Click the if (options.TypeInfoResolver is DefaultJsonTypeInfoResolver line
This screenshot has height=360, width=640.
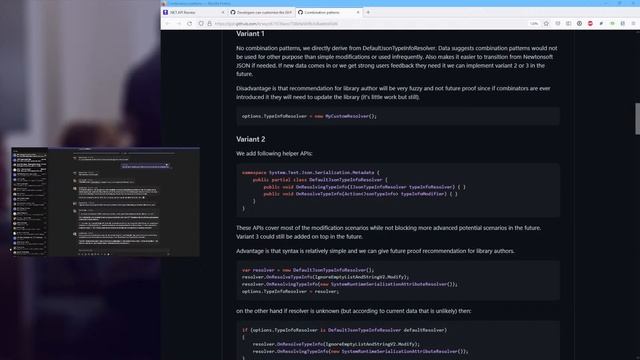pos(344,330)
